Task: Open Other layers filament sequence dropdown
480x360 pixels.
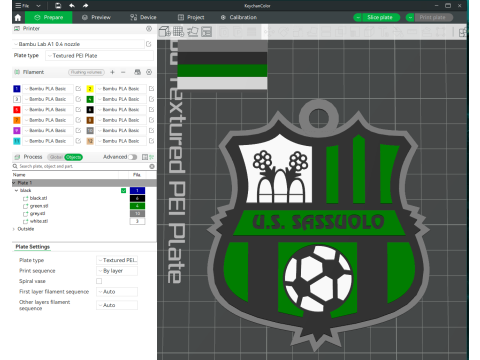Action: tap(117, 305)
